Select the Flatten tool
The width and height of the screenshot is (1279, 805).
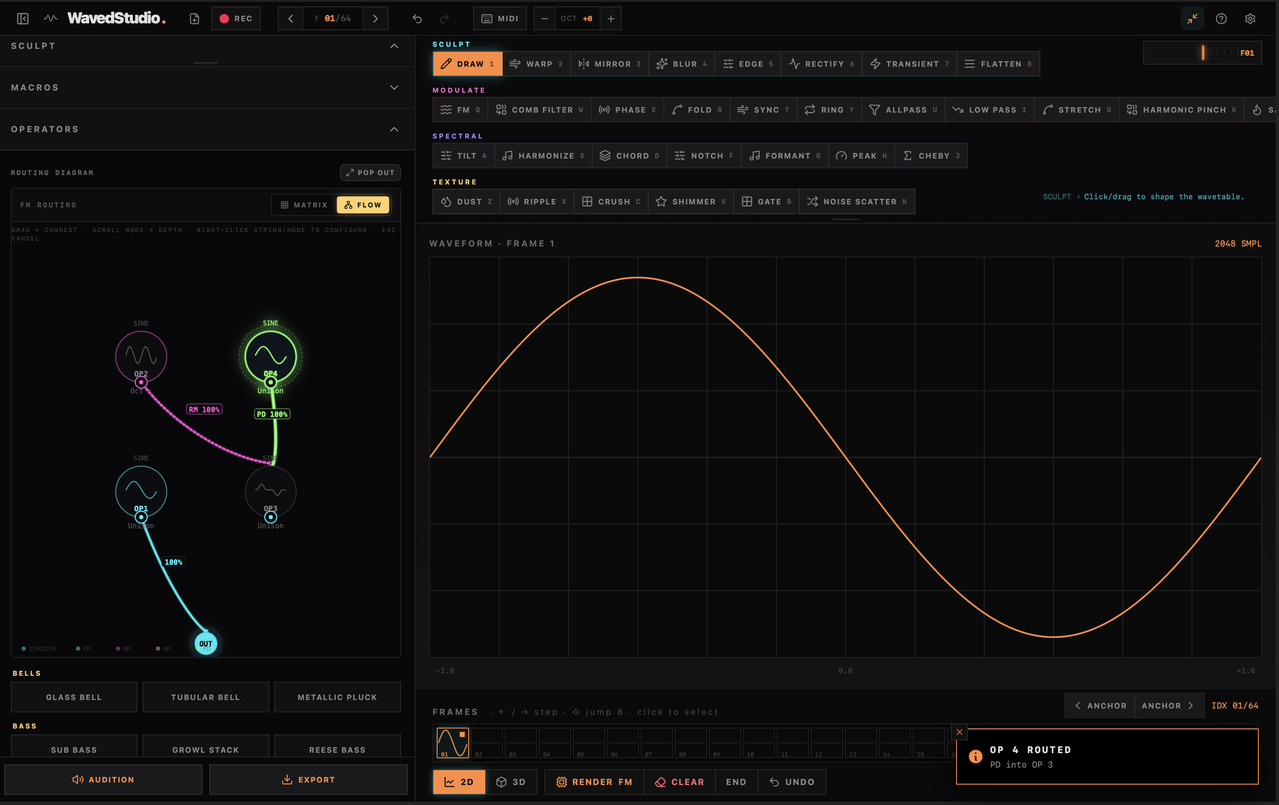998,64
